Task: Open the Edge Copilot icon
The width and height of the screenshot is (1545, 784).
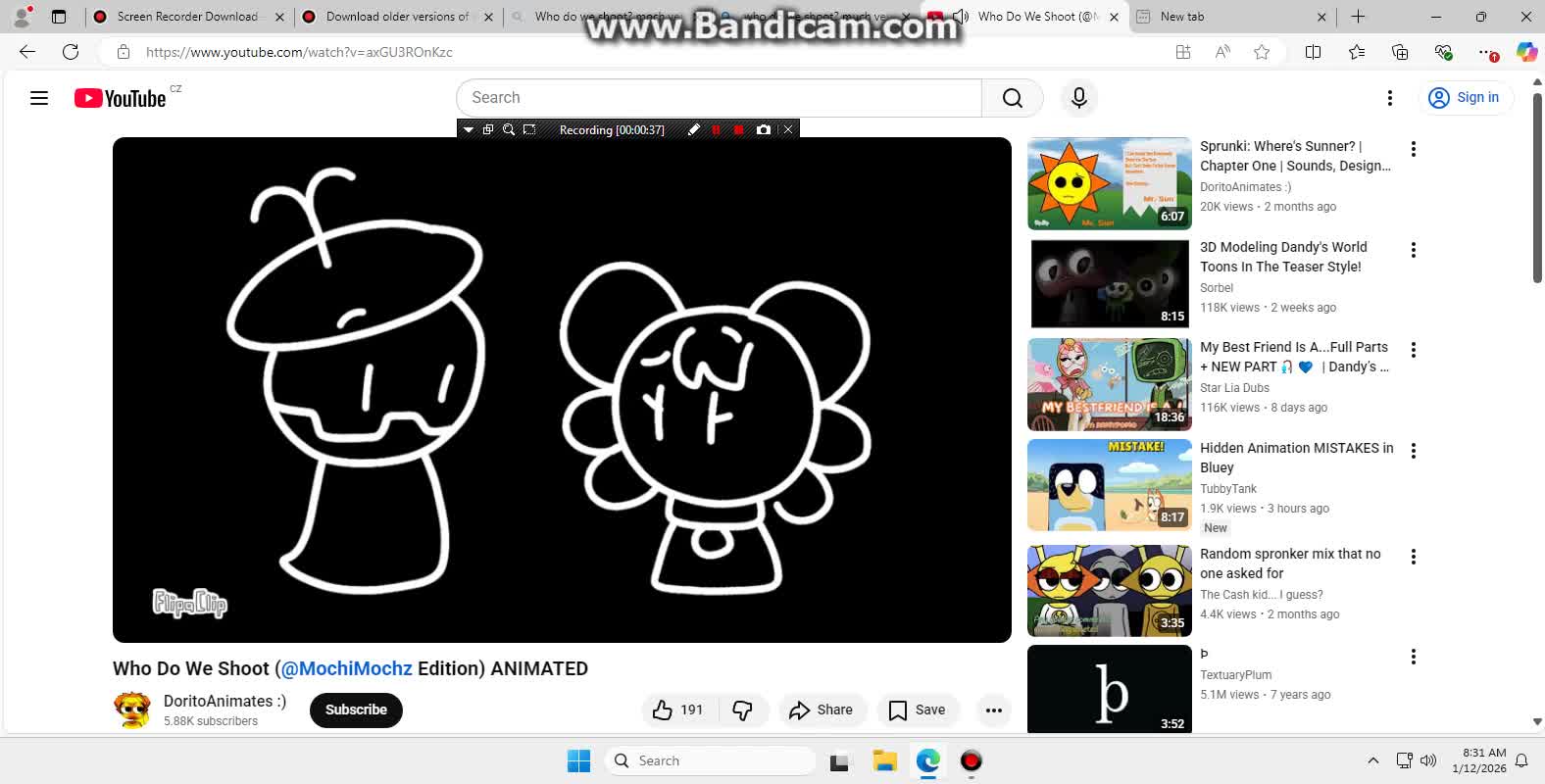Action: [x=1525, y=52]
